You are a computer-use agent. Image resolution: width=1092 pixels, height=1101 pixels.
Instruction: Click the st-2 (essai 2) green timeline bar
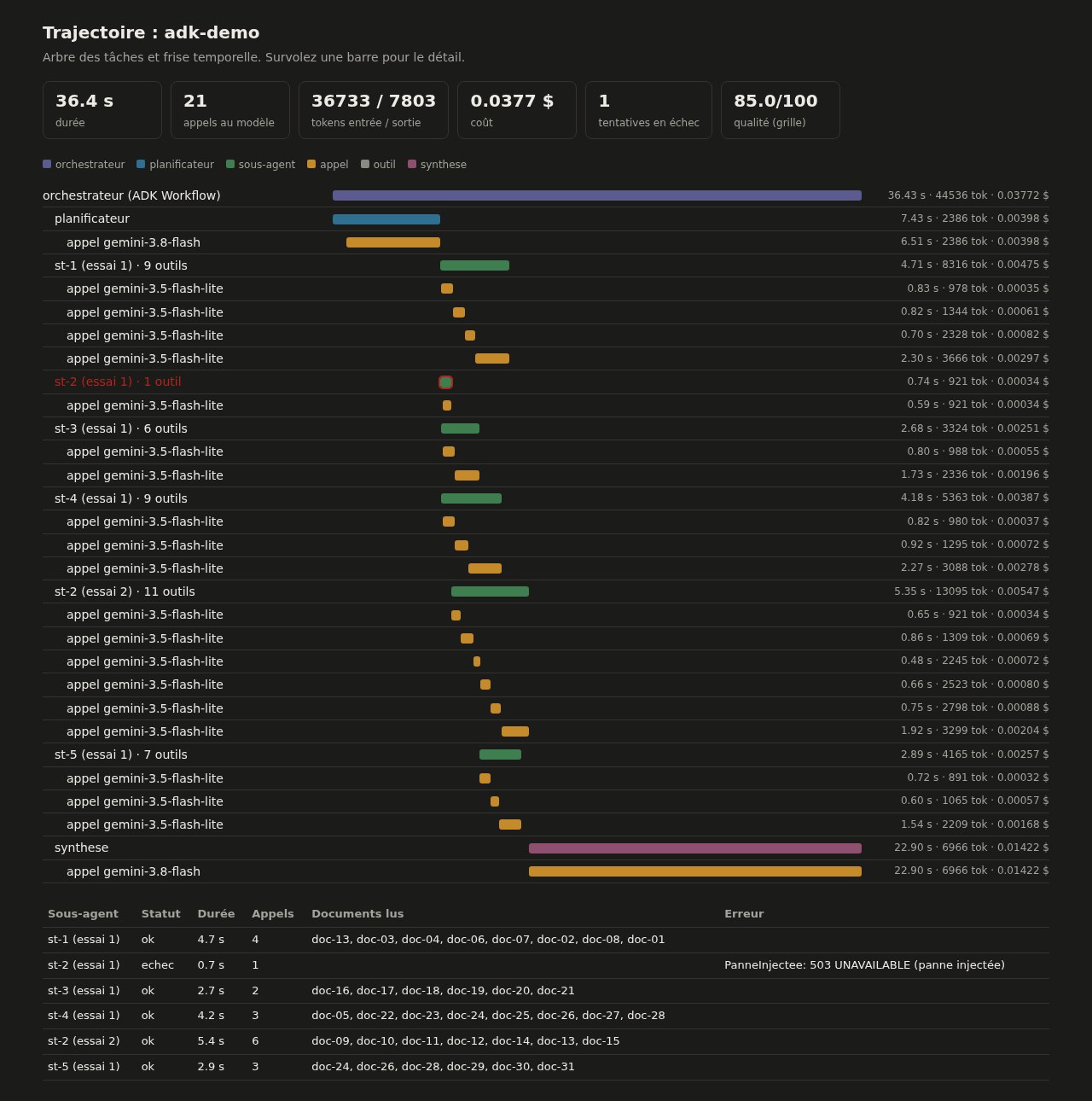pos(490,591)
